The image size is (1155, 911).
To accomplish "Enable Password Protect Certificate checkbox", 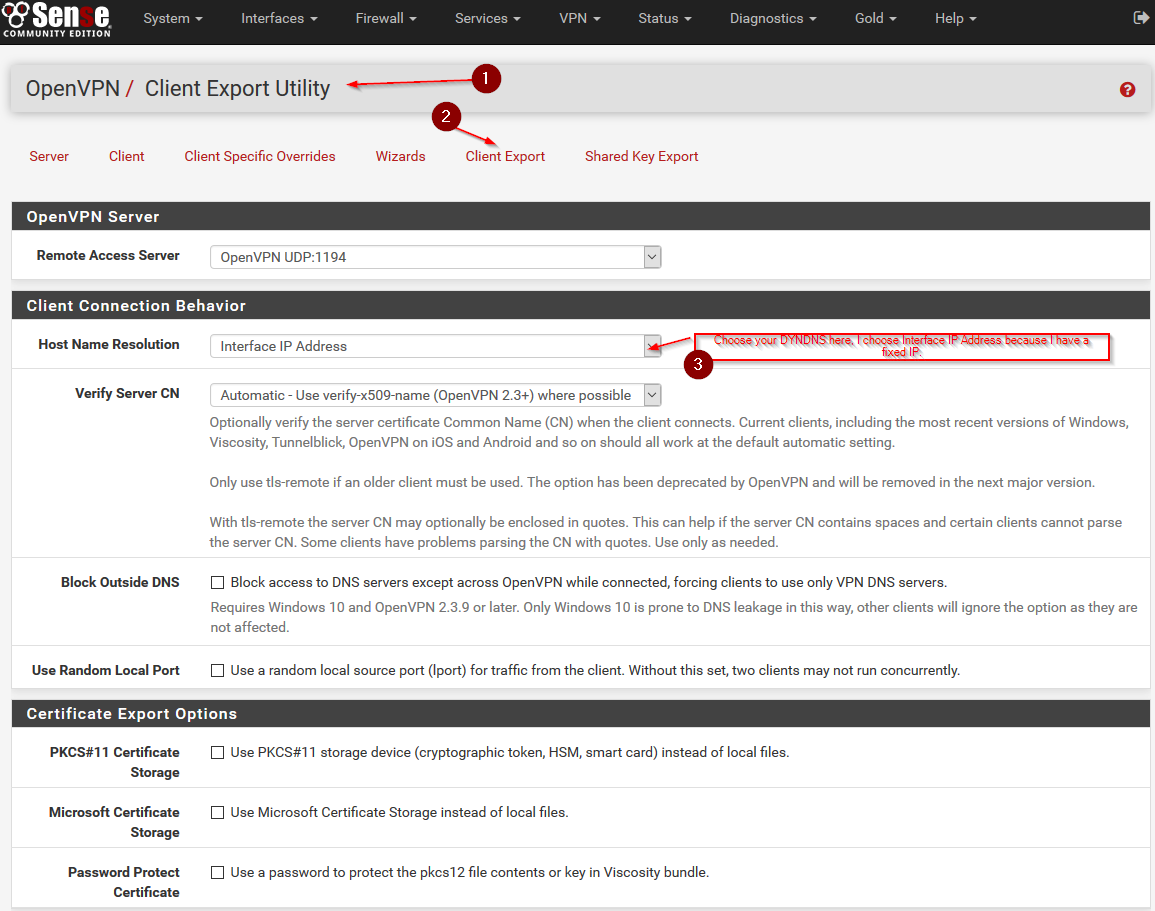I will coord(217,872).
